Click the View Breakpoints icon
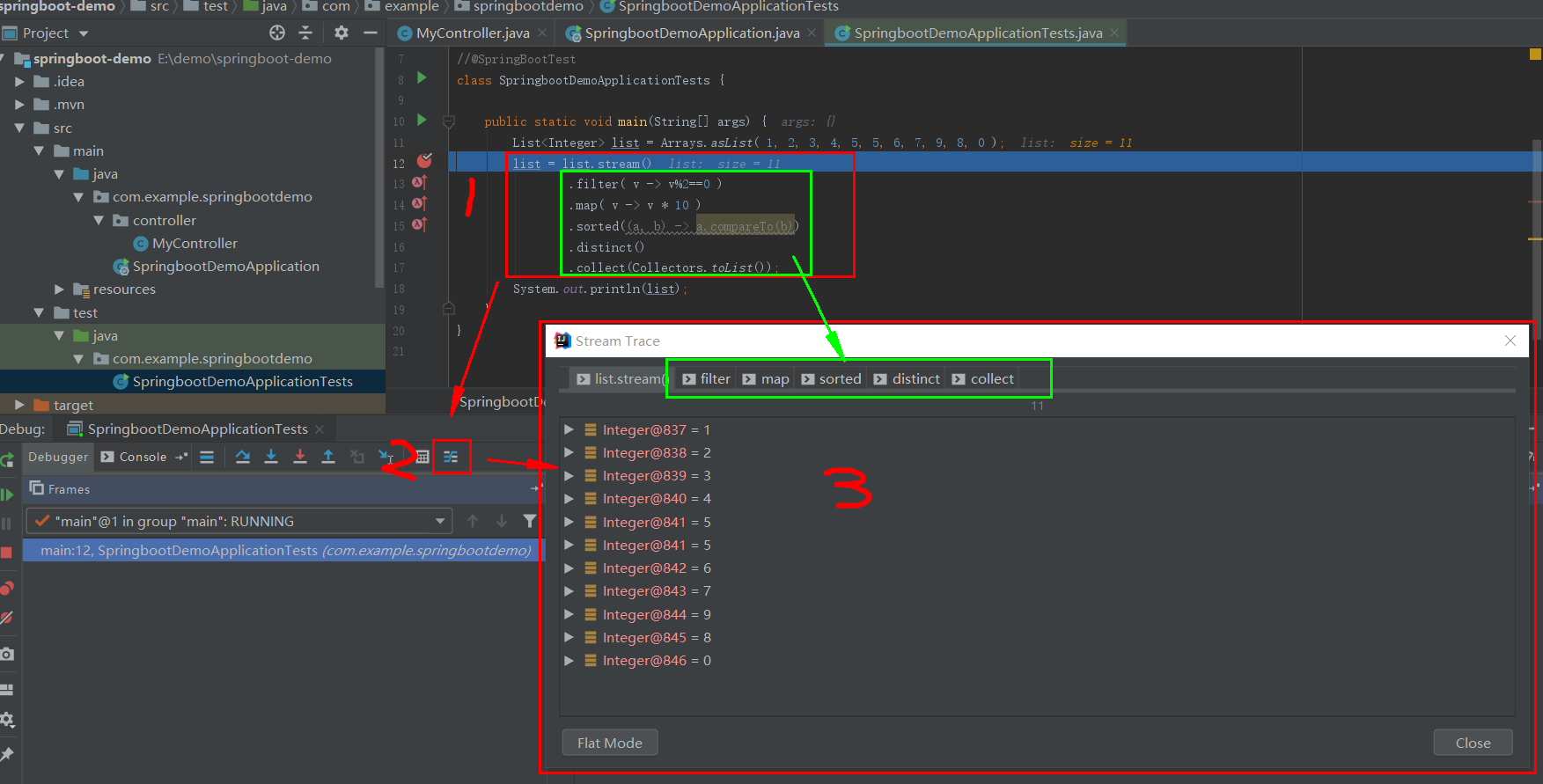 click(x=6, y=588)
